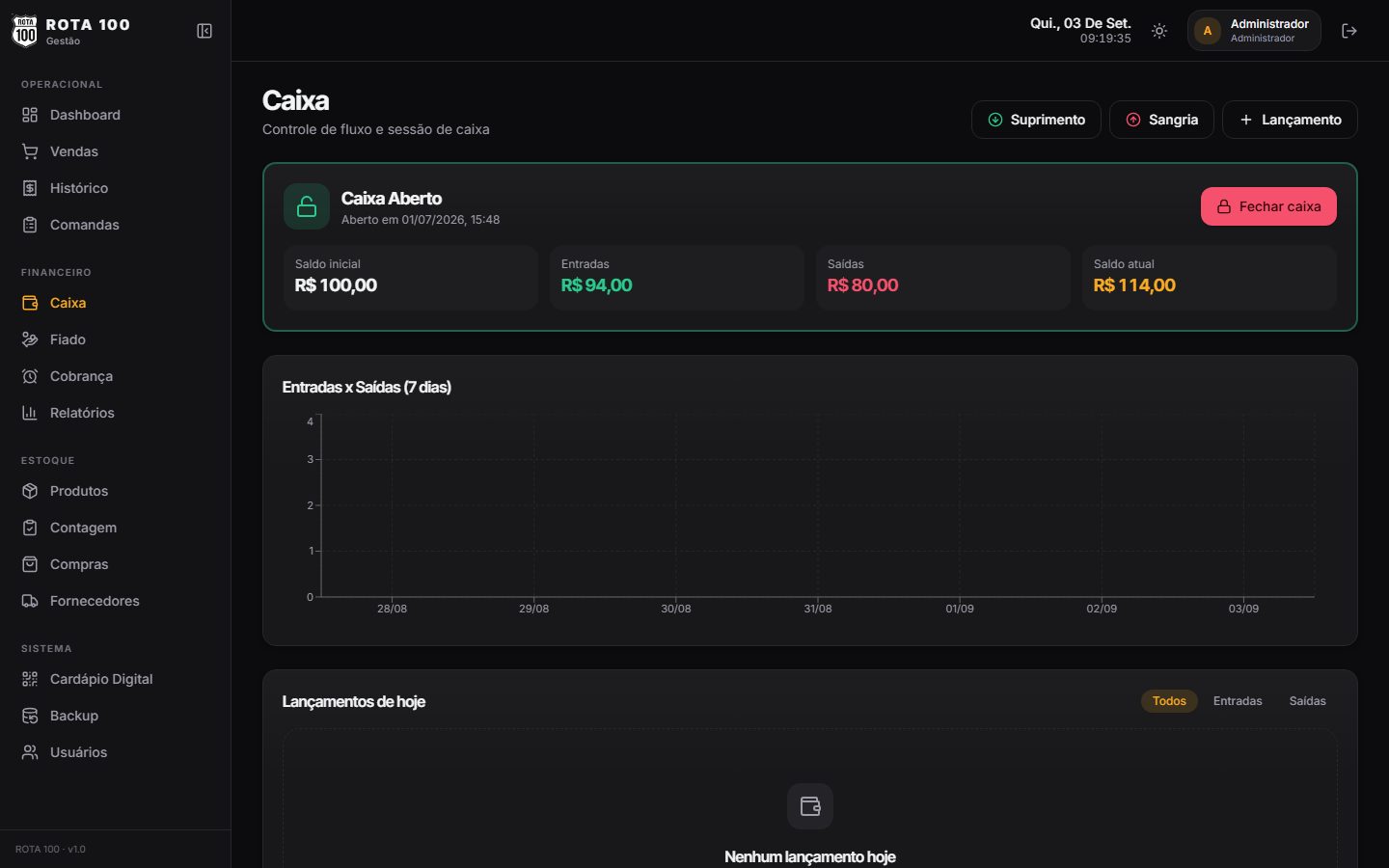Open Fornecedores in the sidebar
The height and width of the screenshot is (868, 1389).
116,601
